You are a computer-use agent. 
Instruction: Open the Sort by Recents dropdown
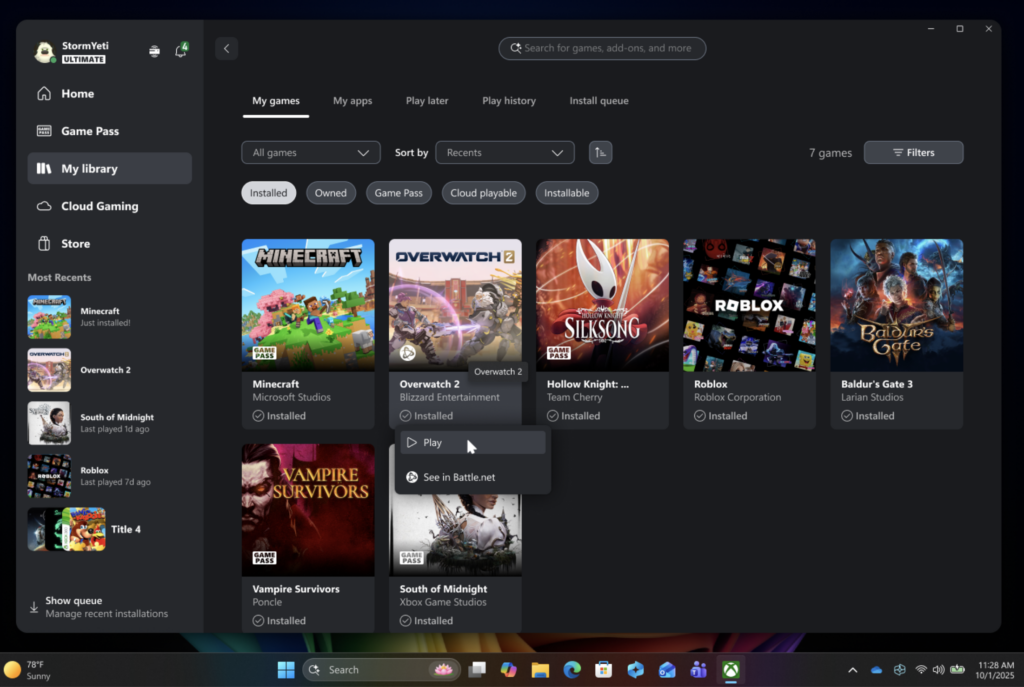(504, 153)
